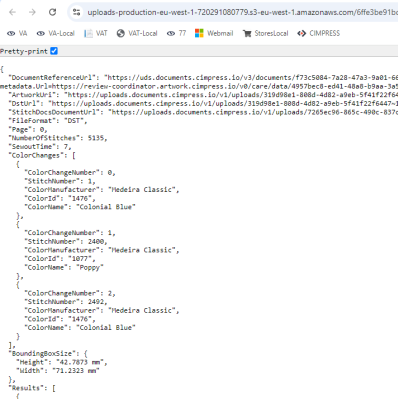Click the "ColorChangeNumber": 2 line
This screenshot has width=400, height=401.
pos(70,293)
